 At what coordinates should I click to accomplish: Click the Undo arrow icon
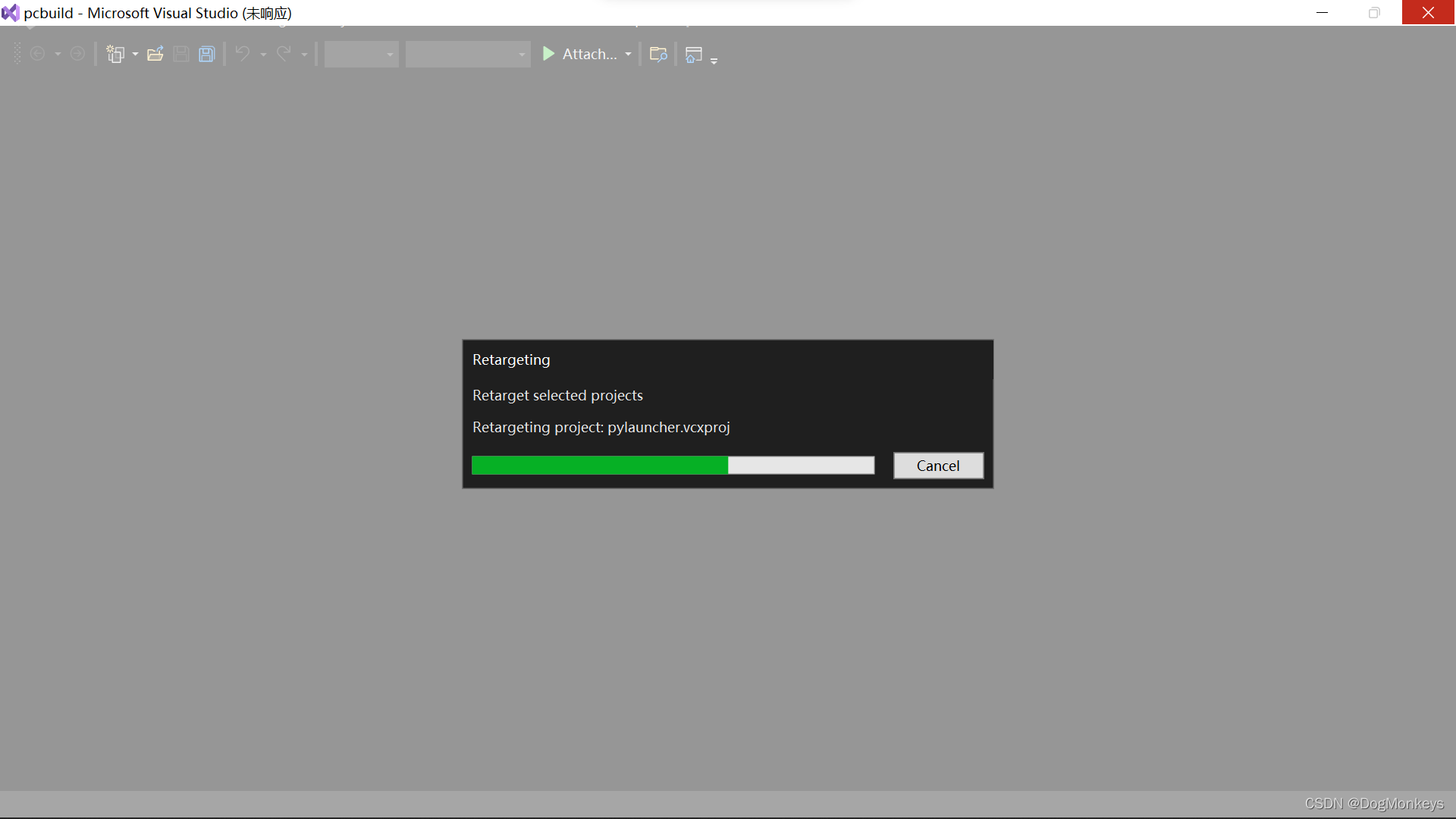243,54
